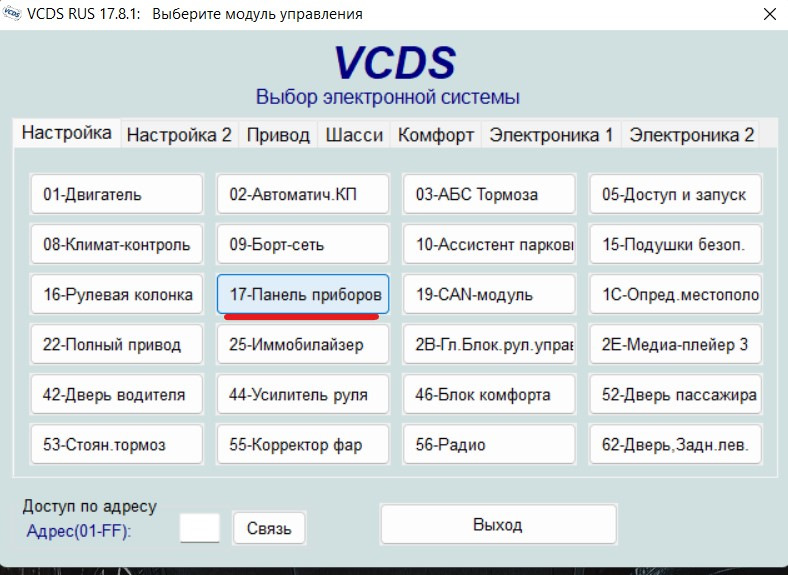Select 56-Радио module

pyautogui.click(x=489, y=444)
